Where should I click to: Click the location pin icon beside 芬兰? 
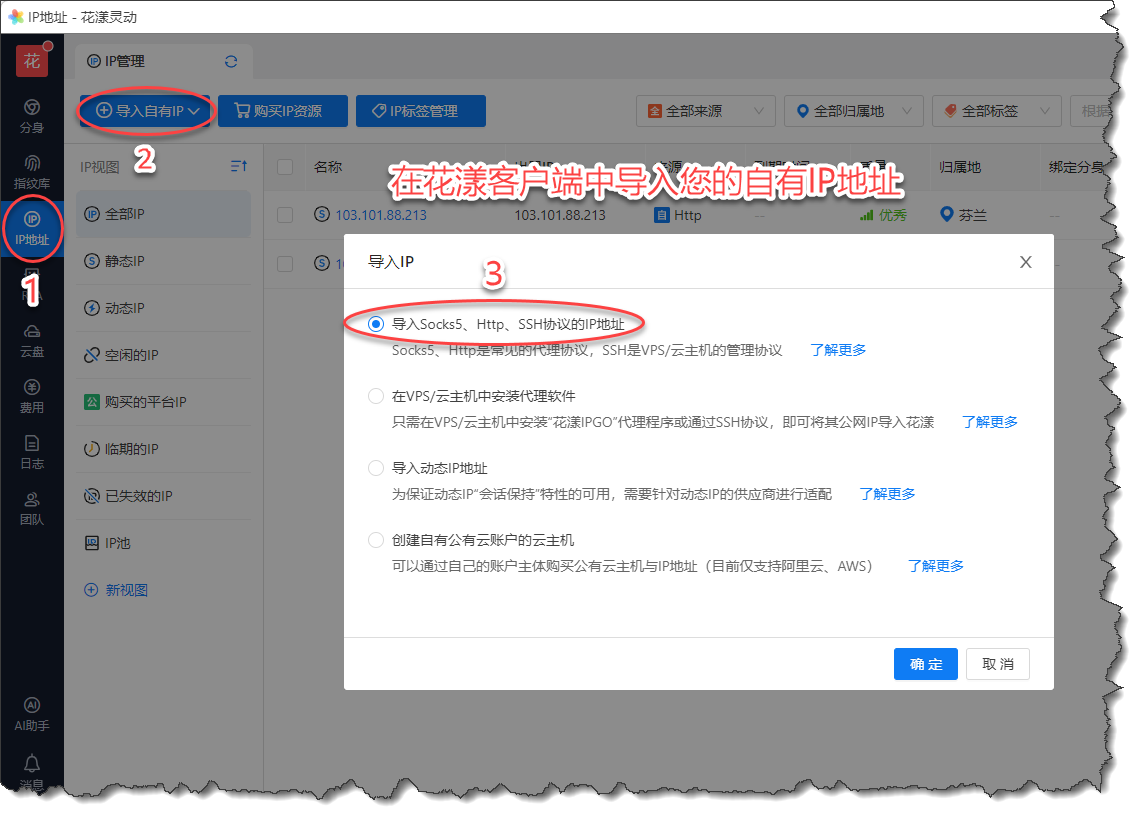[x=946, y=214]
